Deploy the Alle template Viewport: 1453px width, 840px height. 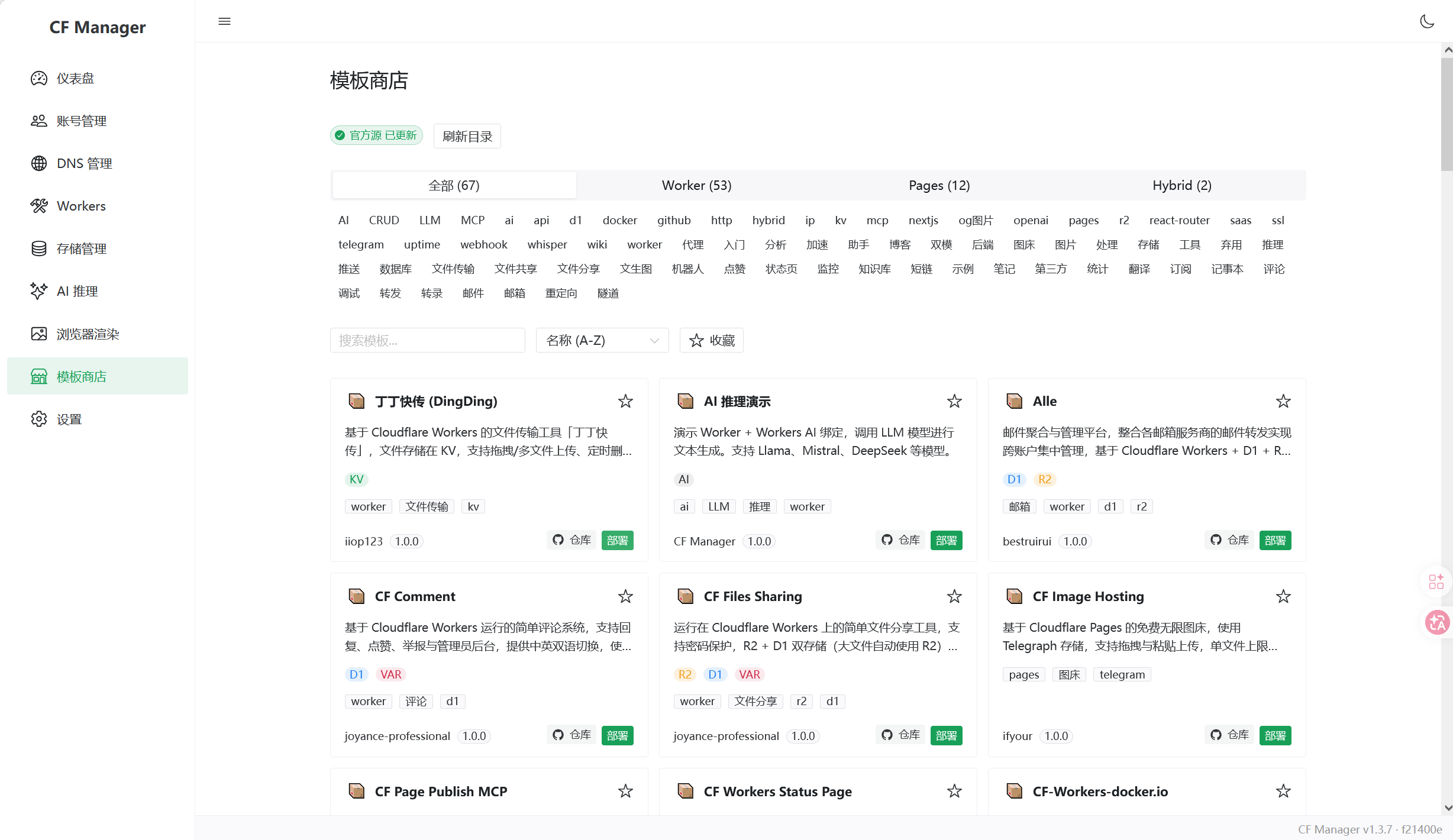tap(1276, 540)
